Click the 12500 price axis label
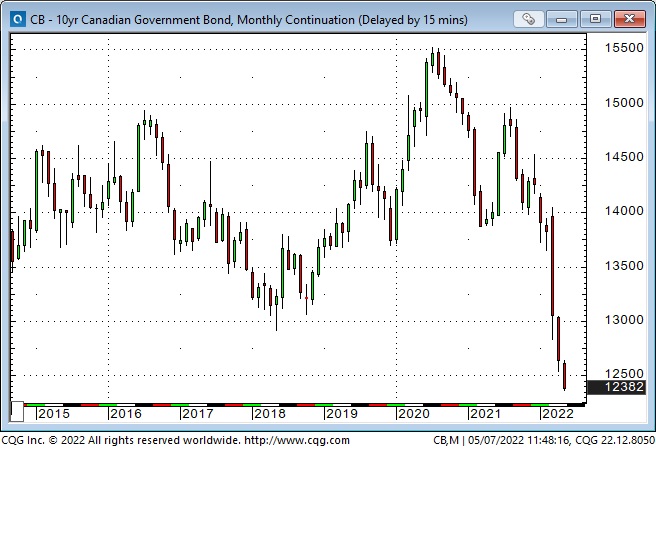 [x=624, y=374]
